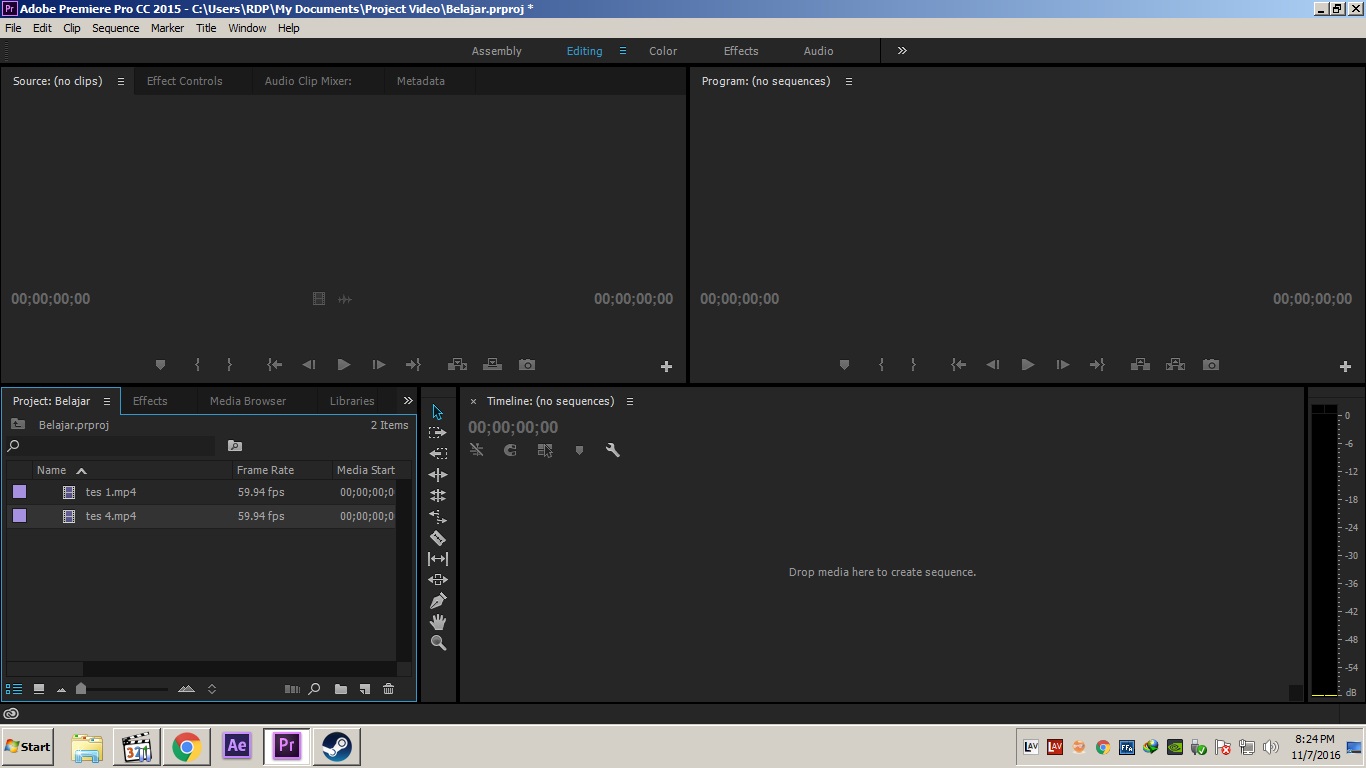The image size is (1366, 768).
Task: Click the New Bin icon in Project panel
Action: pos(341,689)
